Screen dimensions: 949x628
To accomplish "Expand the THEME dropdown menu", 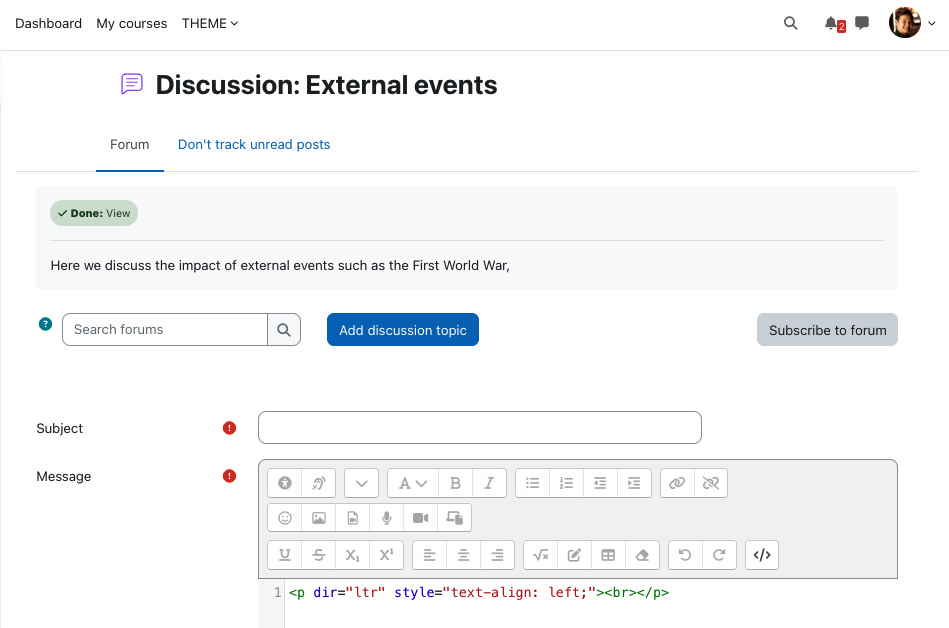I will tap(209, 24).
